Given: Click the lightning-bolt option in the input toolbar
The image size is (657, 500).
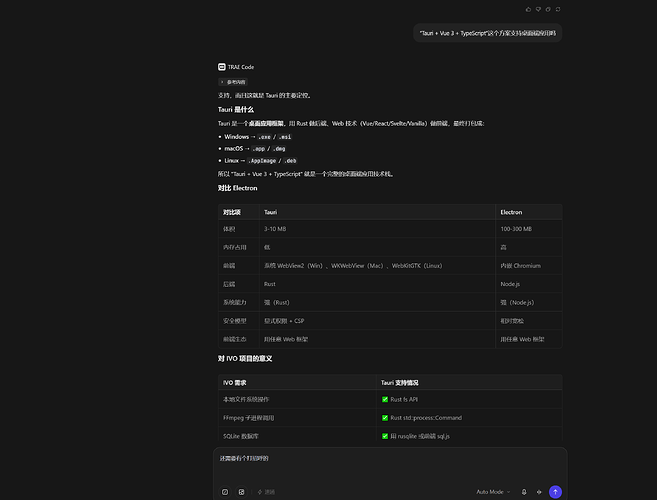Looking at the screenshot, I should click(266, 492).
